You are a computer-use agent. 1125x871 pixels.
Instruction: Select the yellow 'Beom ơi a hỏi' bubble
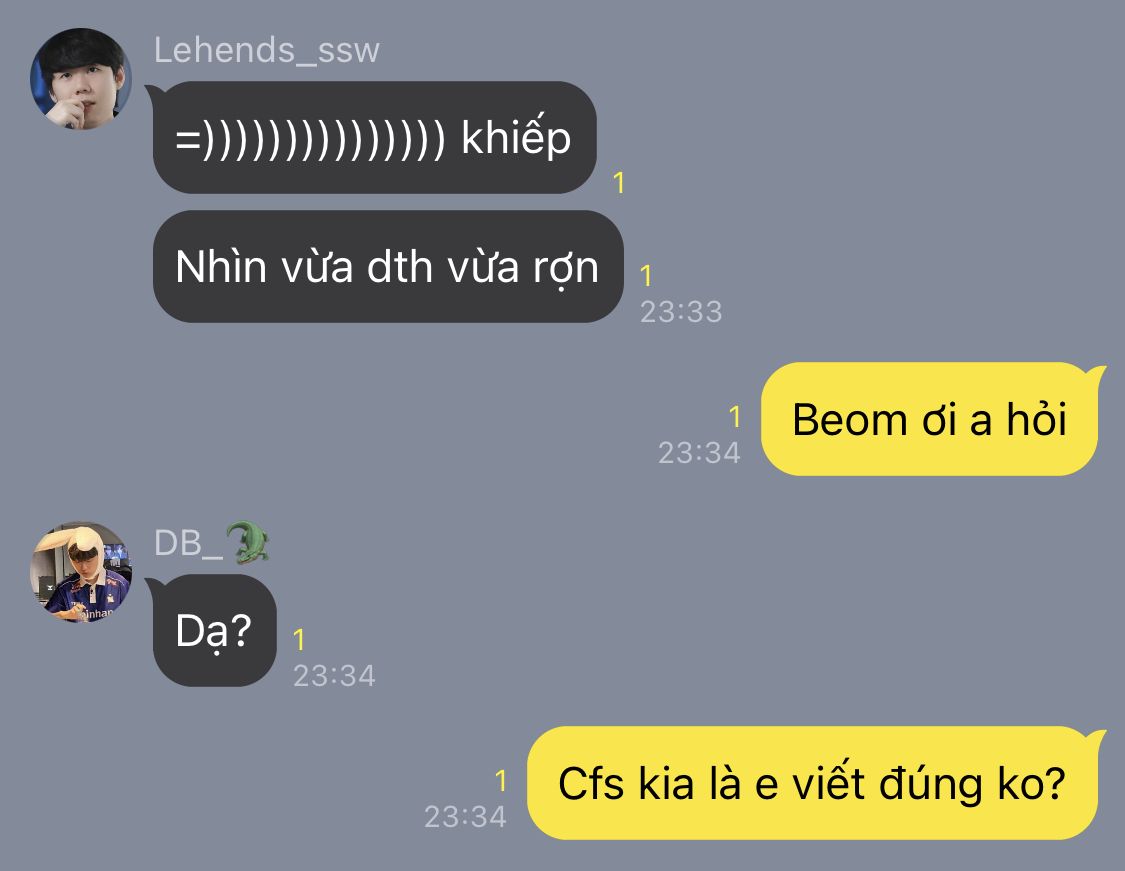click(x=933, y=419)
